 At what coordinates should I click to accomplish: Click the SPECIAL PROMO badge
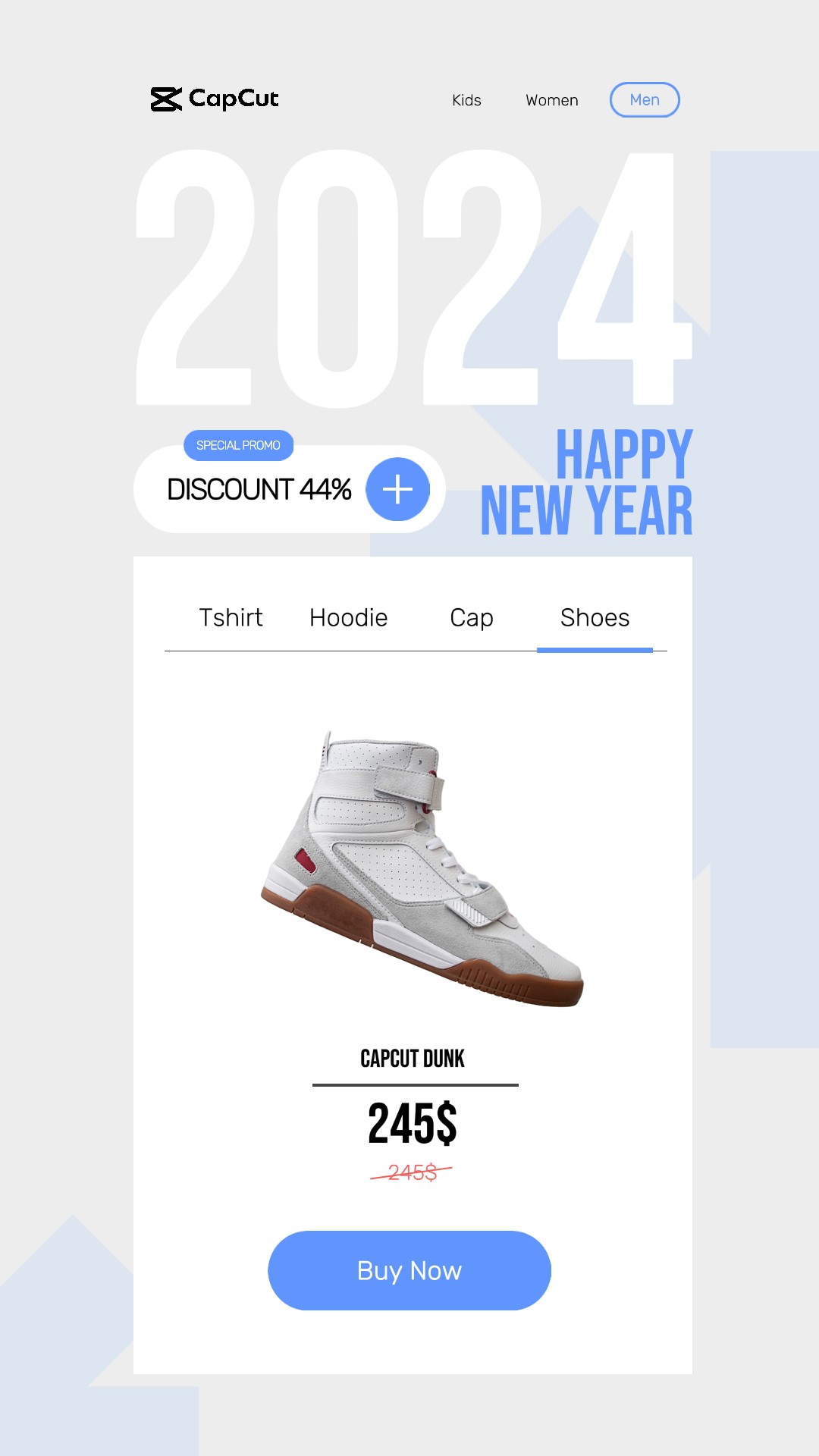pyautogui.click(x=238, y=445)
